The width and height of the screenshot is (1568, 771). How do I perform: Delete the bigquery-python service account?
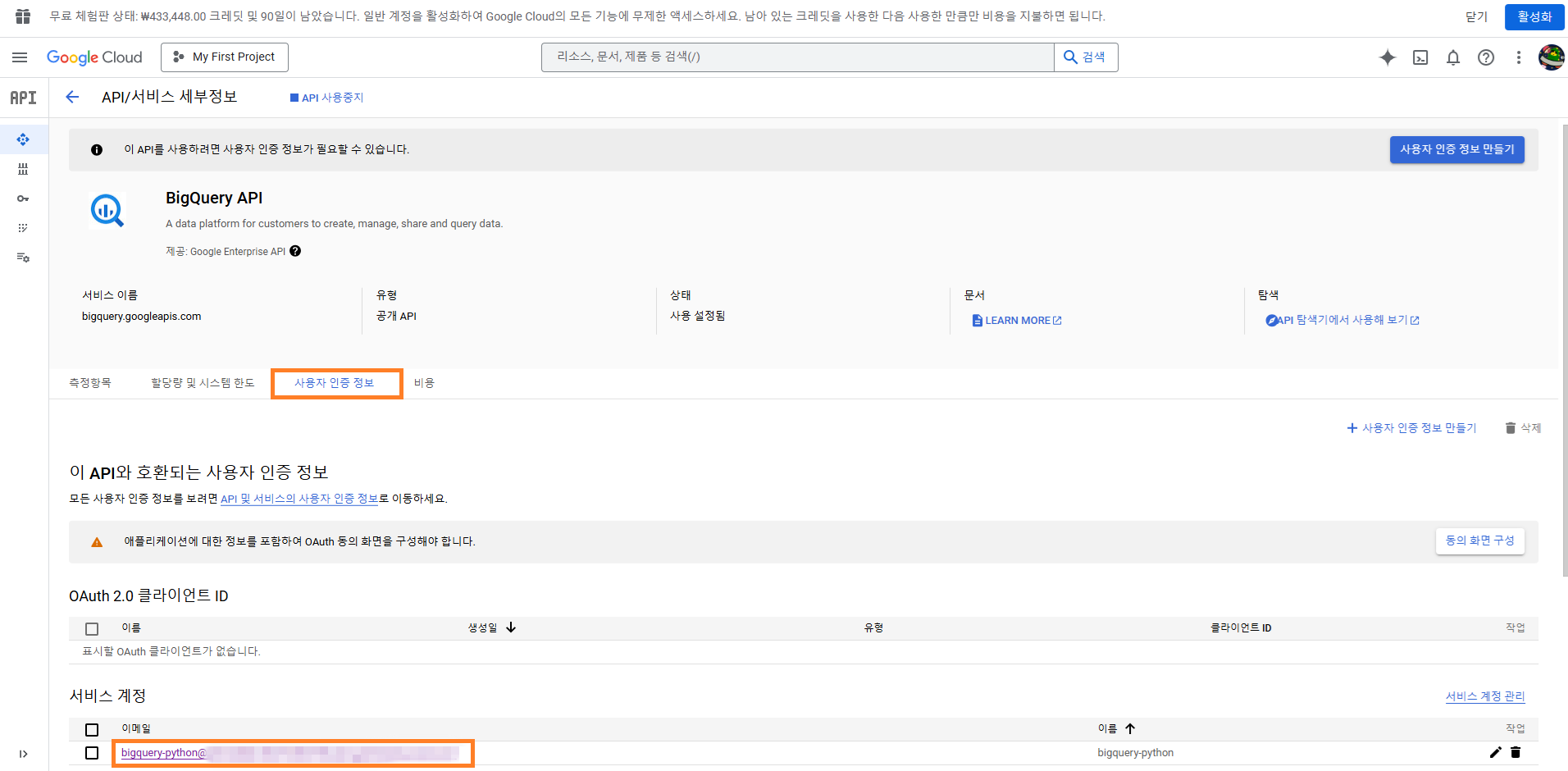point(1516,752)
